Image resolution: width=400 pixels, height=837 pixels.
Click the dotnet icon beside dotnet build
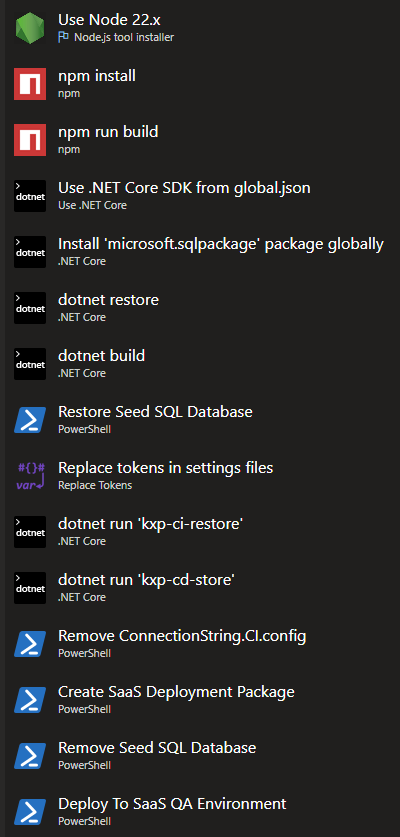30,364
